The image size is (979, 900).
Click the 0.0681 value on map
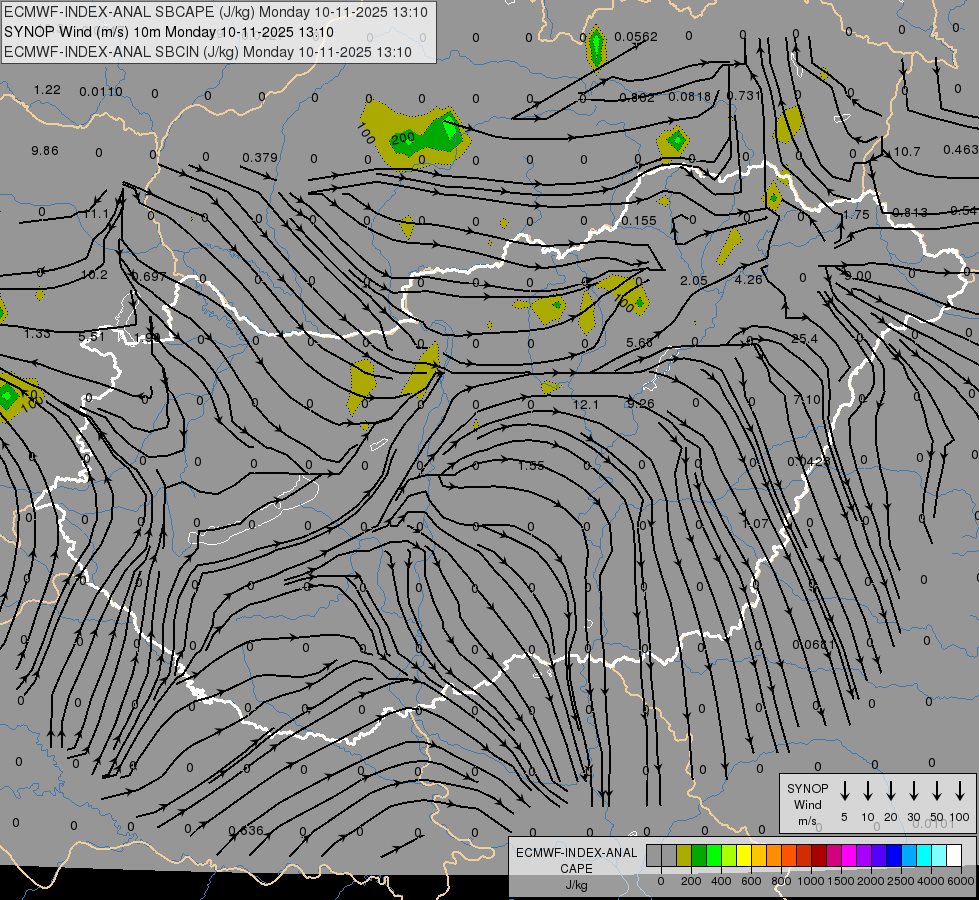pyautogui.click(x=814, y=644)
